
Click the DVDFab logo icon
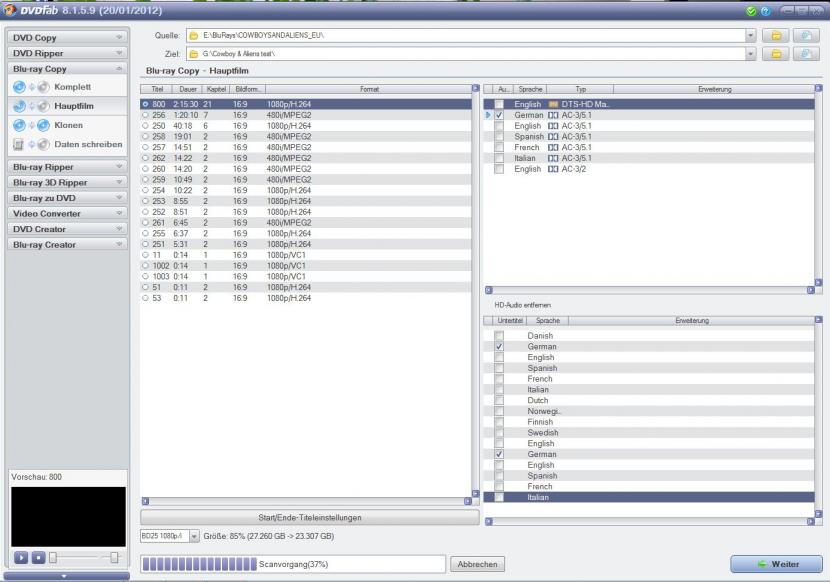click(x=10, y=10)
